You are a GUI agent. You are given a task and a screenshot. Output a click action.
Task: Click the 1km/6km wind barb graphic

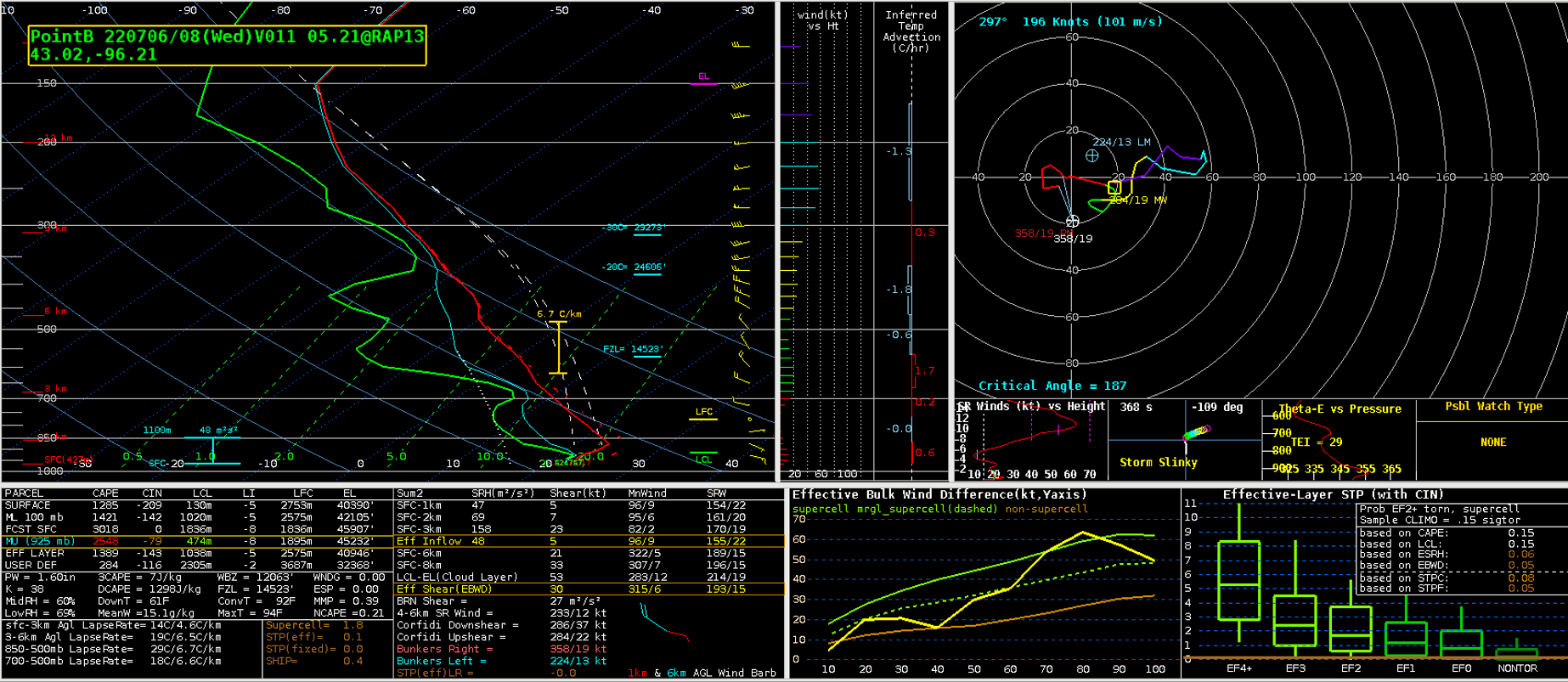pyautogui.click(x=664, y=621)
